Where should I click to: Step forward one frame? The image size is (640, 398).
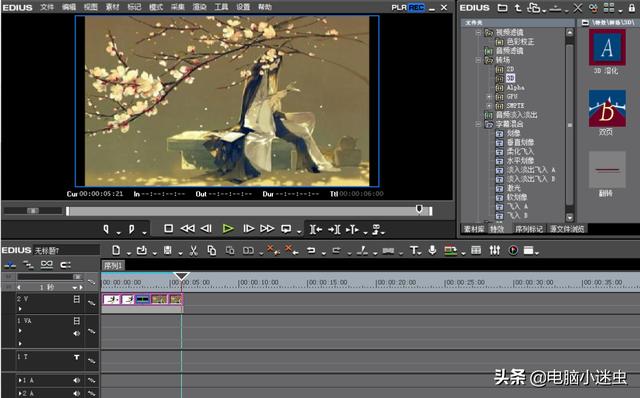pos(248,229)
